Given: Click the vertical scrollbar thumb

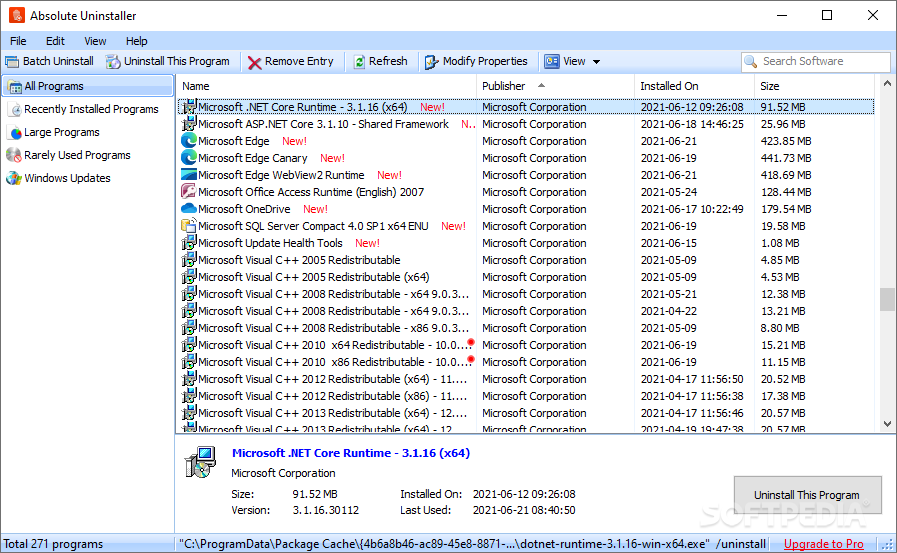Looking at the screenshot, I should coord(887,299).
